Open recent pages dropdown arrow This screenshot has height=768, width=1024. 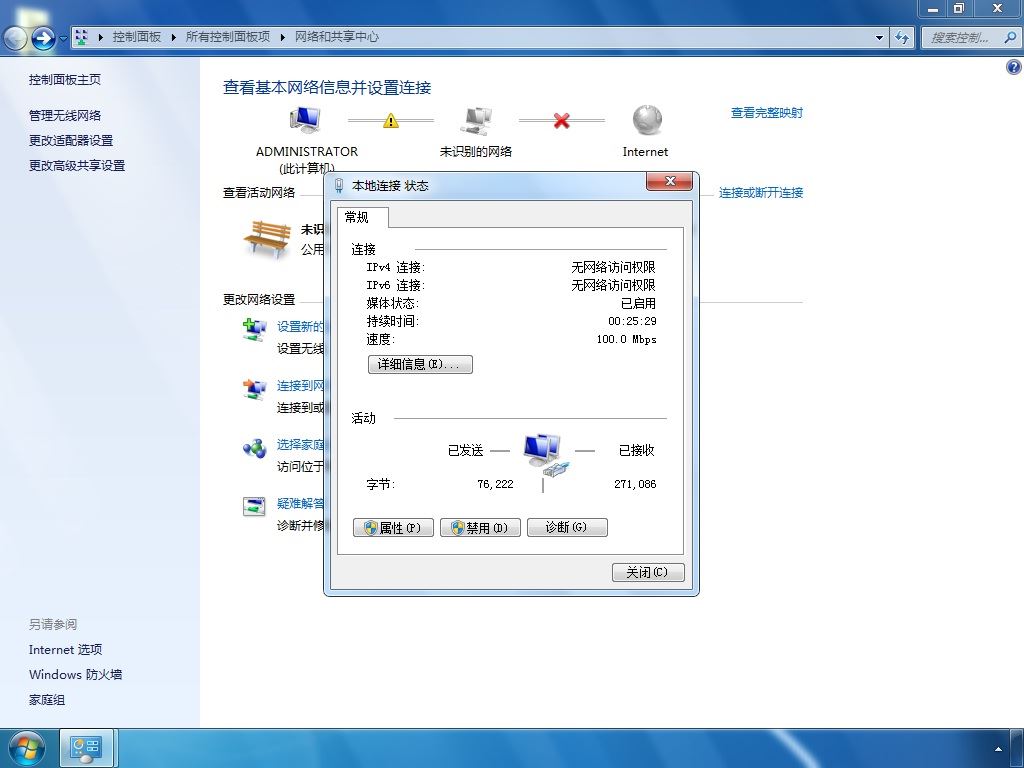coord(63,38)
